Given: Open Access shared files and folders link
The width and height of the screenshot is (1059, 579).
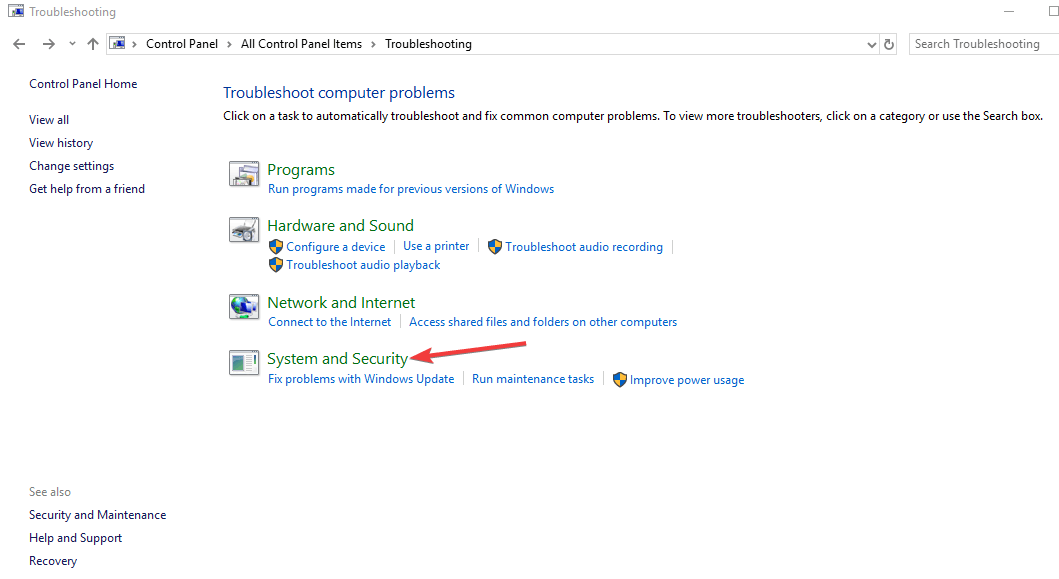Looking at the screenshot, I should [543, 322].
